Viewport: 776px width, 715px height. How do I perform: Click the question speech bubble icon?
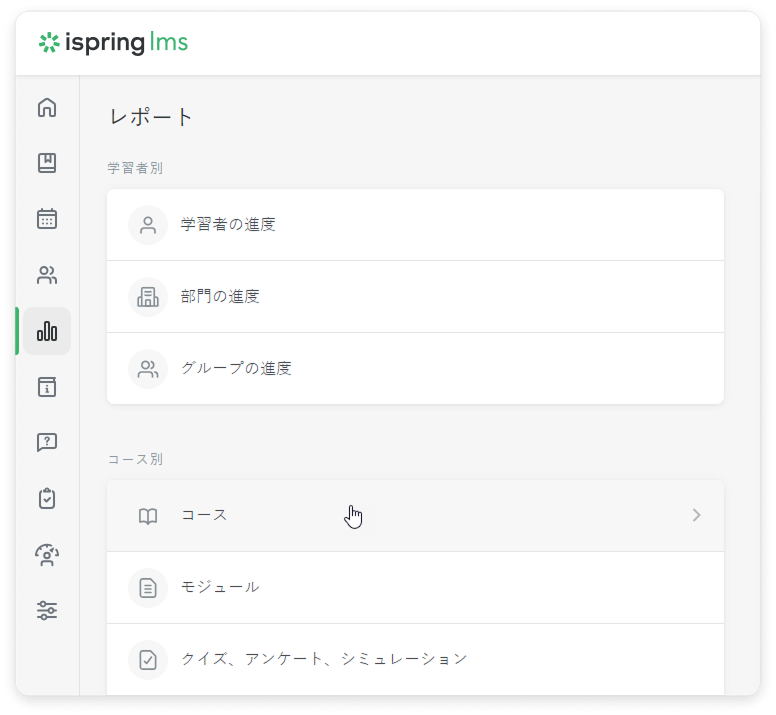pyautogui.click(x=47, y=442)
